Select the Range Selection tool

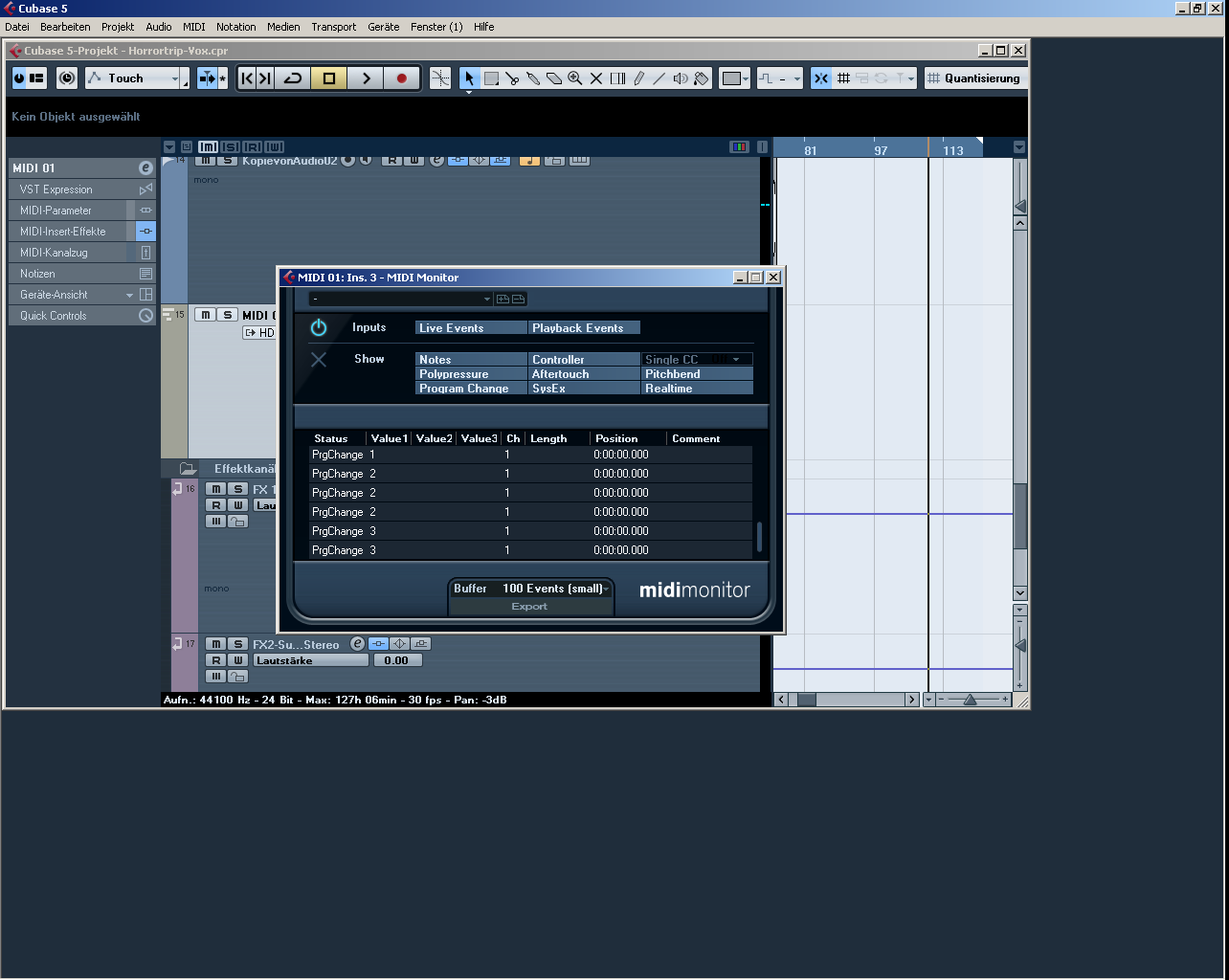click(491, 78)
